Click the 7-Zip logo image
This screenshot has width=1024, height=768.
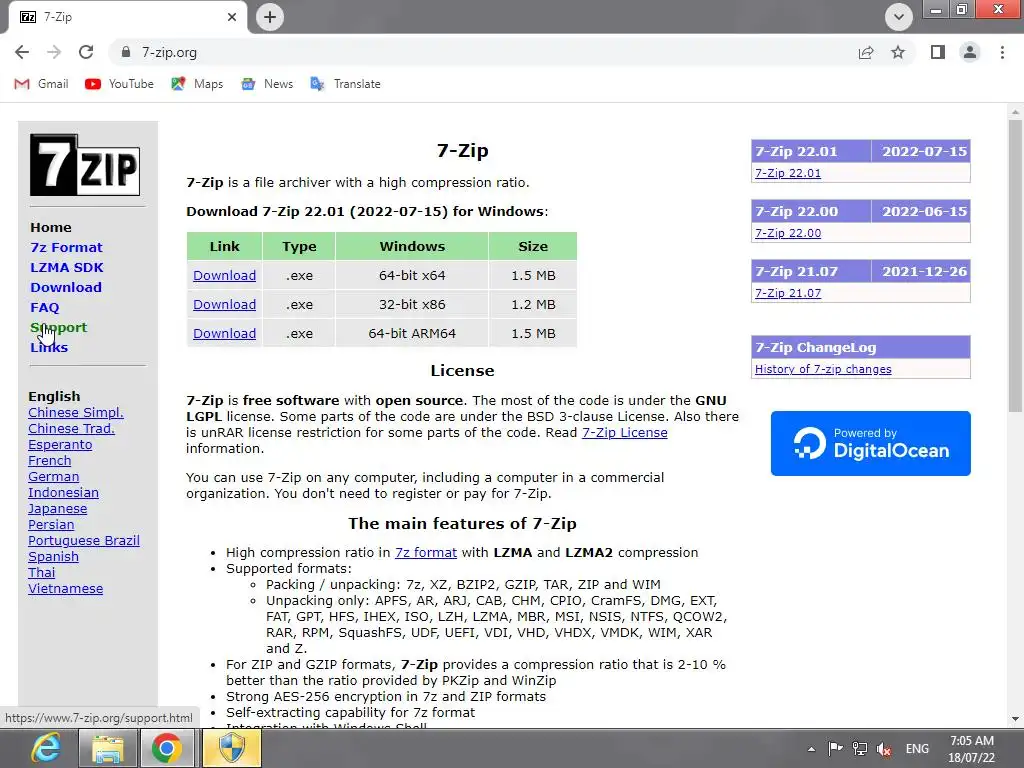click(x=85, y=165)
